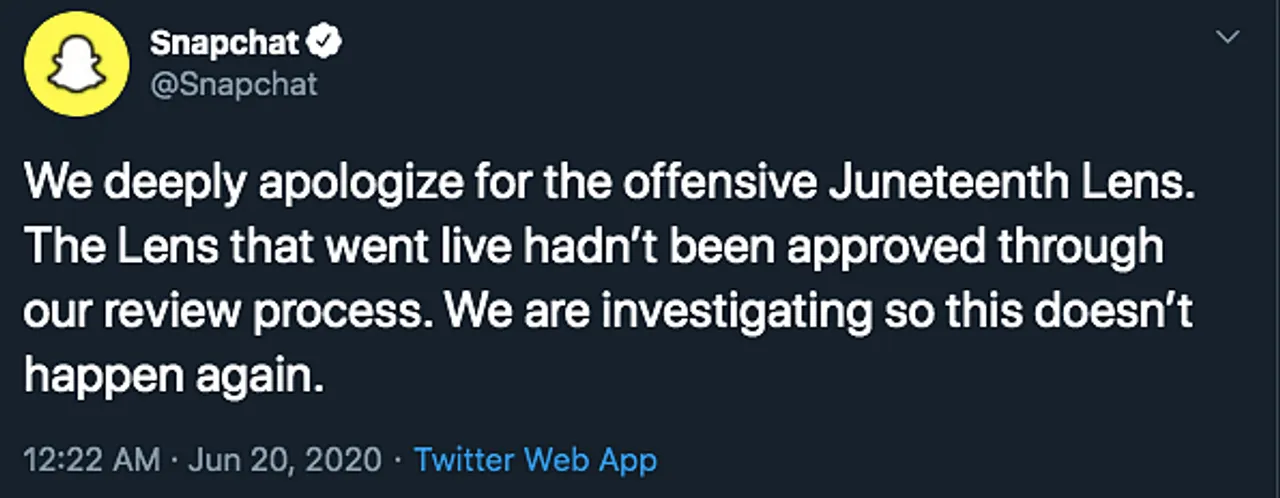Click the Jun 20, 2020 date
The width and height of the screenshot is (1280, 498).
click(284, 460)
